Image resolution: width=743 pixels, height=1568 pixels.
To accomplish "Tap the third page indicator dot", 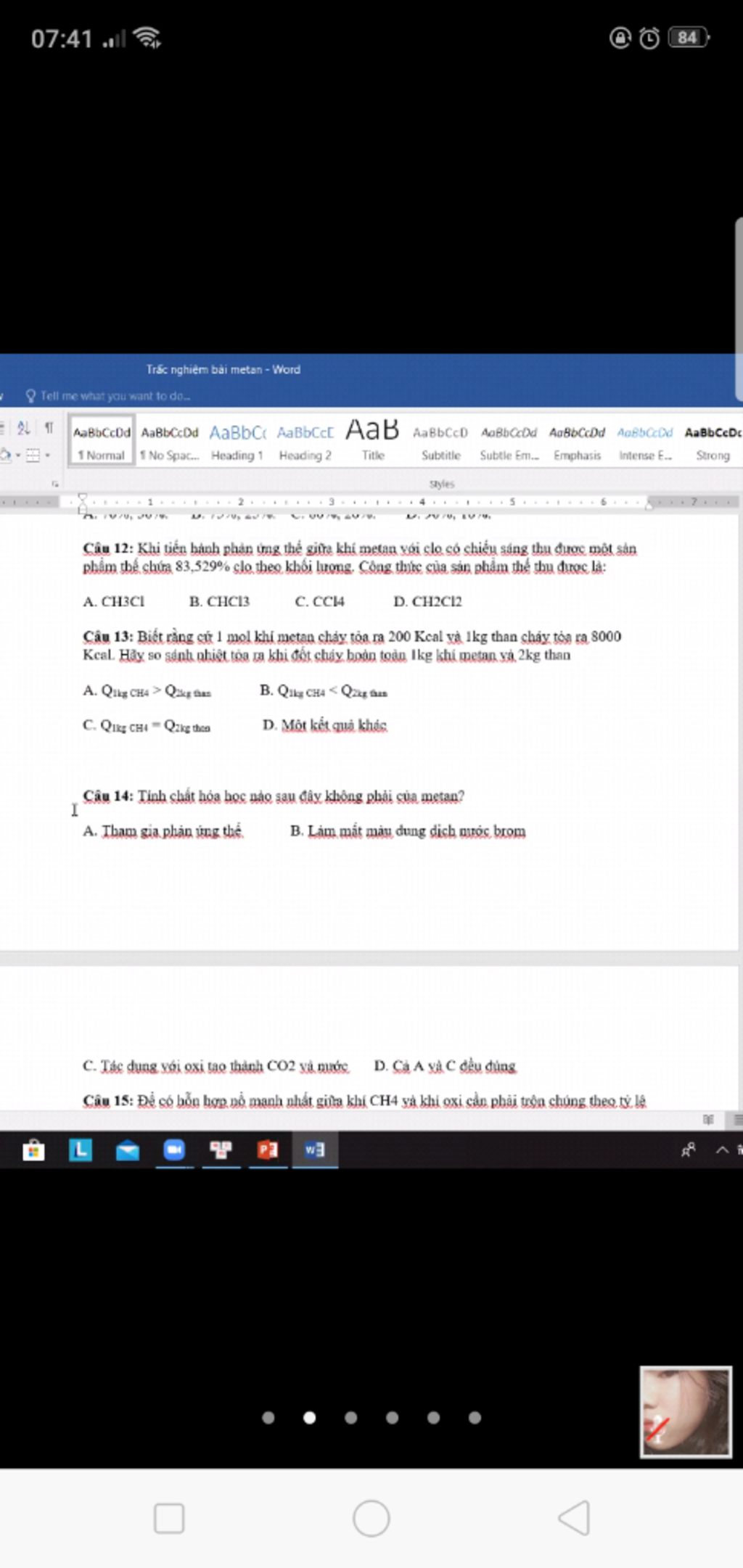I will tap(350, 1417).
